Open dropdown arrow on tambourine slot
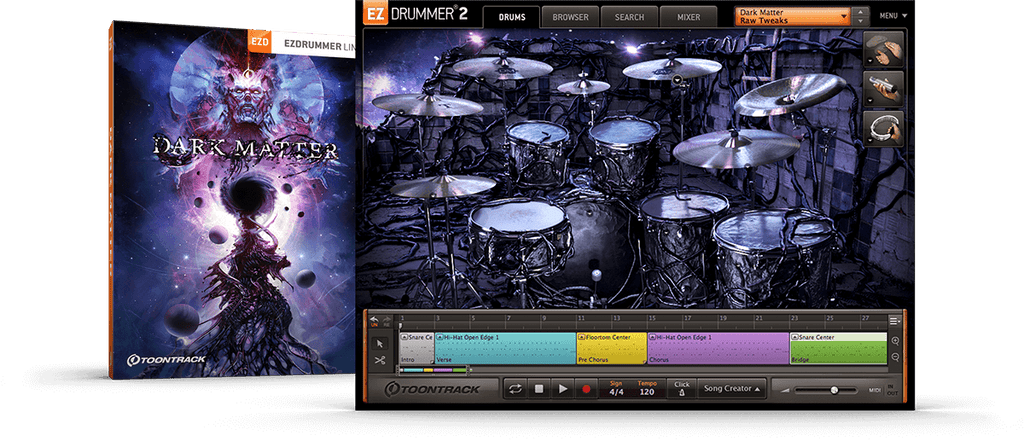Viewport: 1024px width, 441px height. click(x=872, y=139)
